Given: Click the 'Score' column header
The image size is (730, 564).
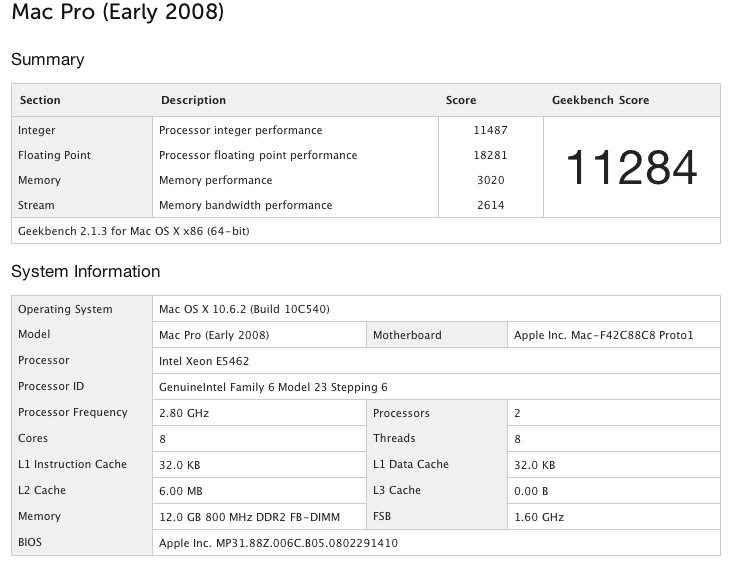Looking at the screenshot, I should pyautogui.click(x=461, y=100).
